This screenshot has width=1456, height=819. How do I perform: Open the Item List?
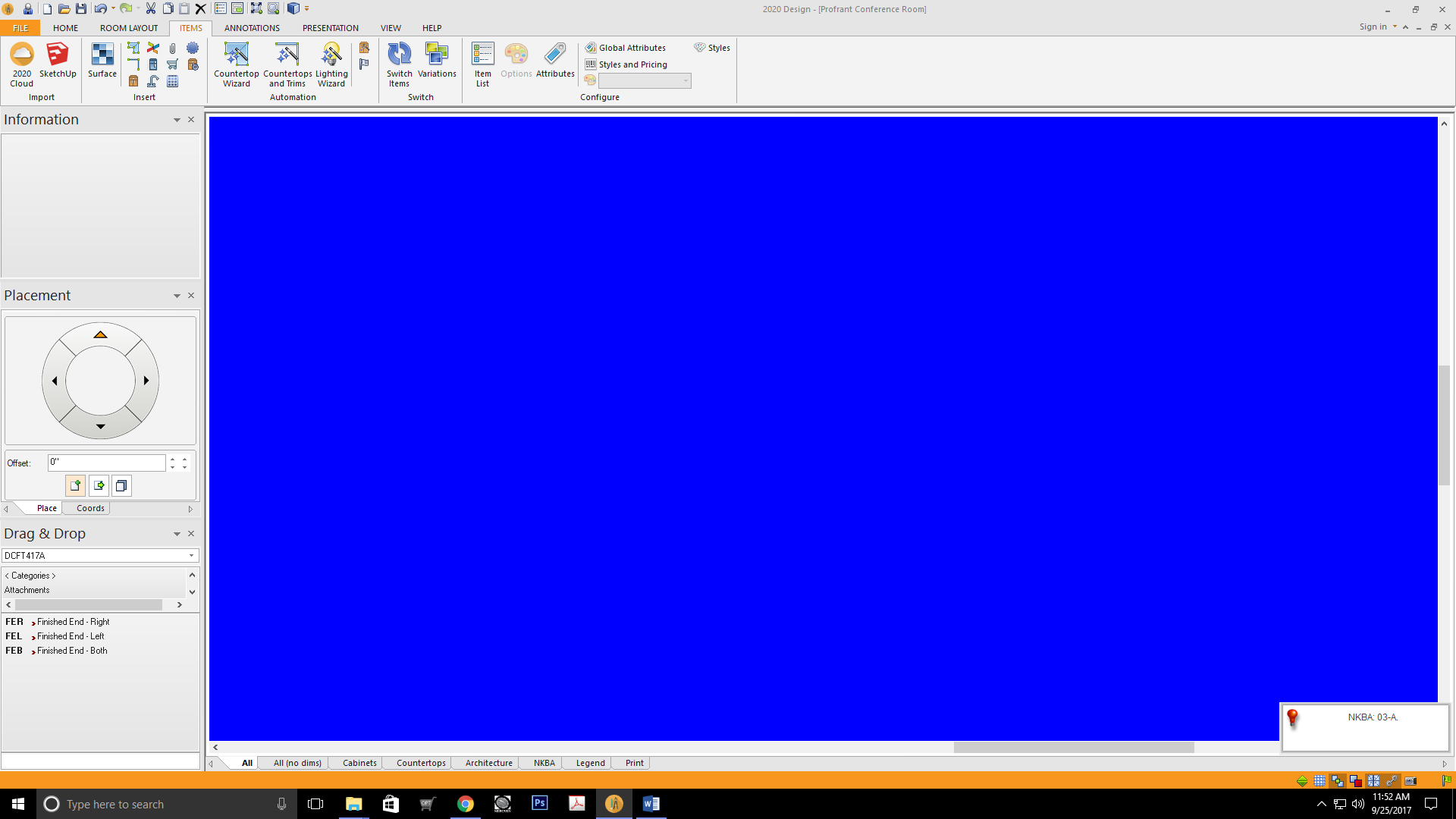(482, 64)
